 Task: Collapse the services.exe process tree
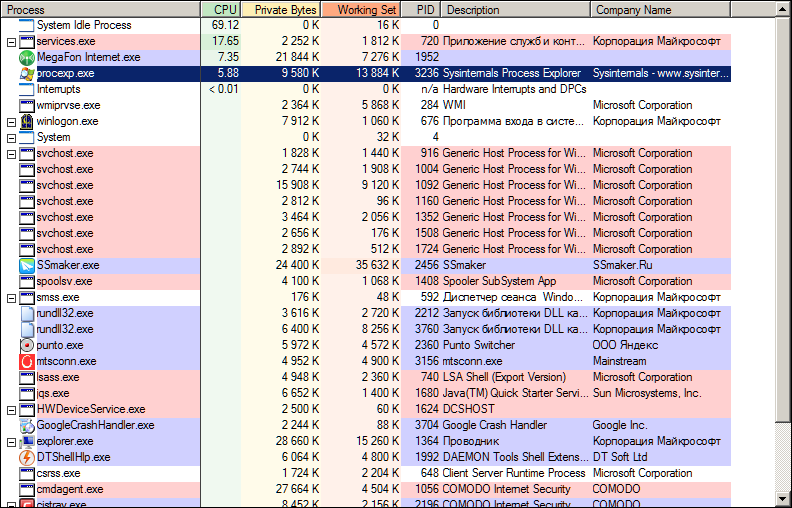click(x=11, y=41)
